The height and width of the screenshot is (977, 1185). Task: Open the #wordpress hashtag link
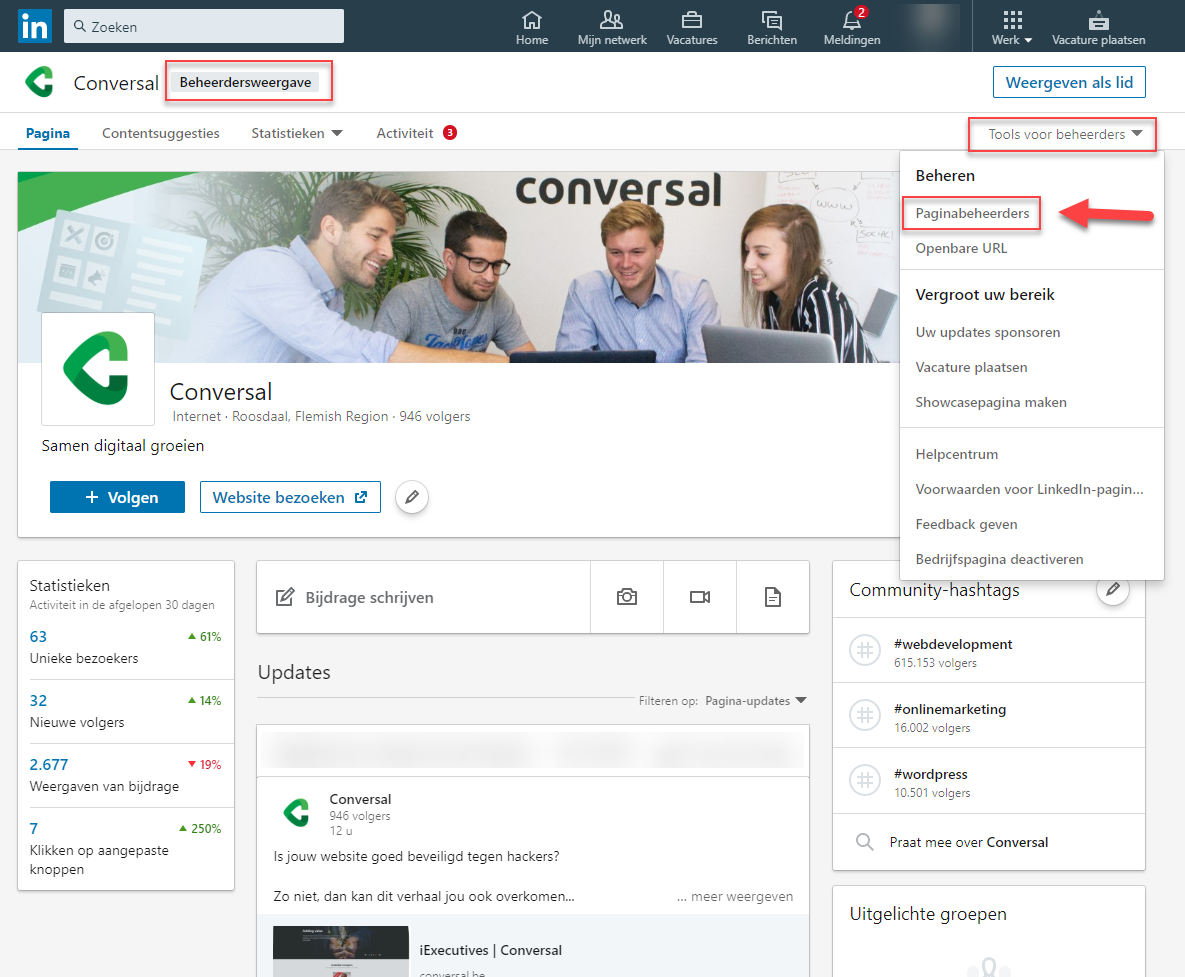930,774
